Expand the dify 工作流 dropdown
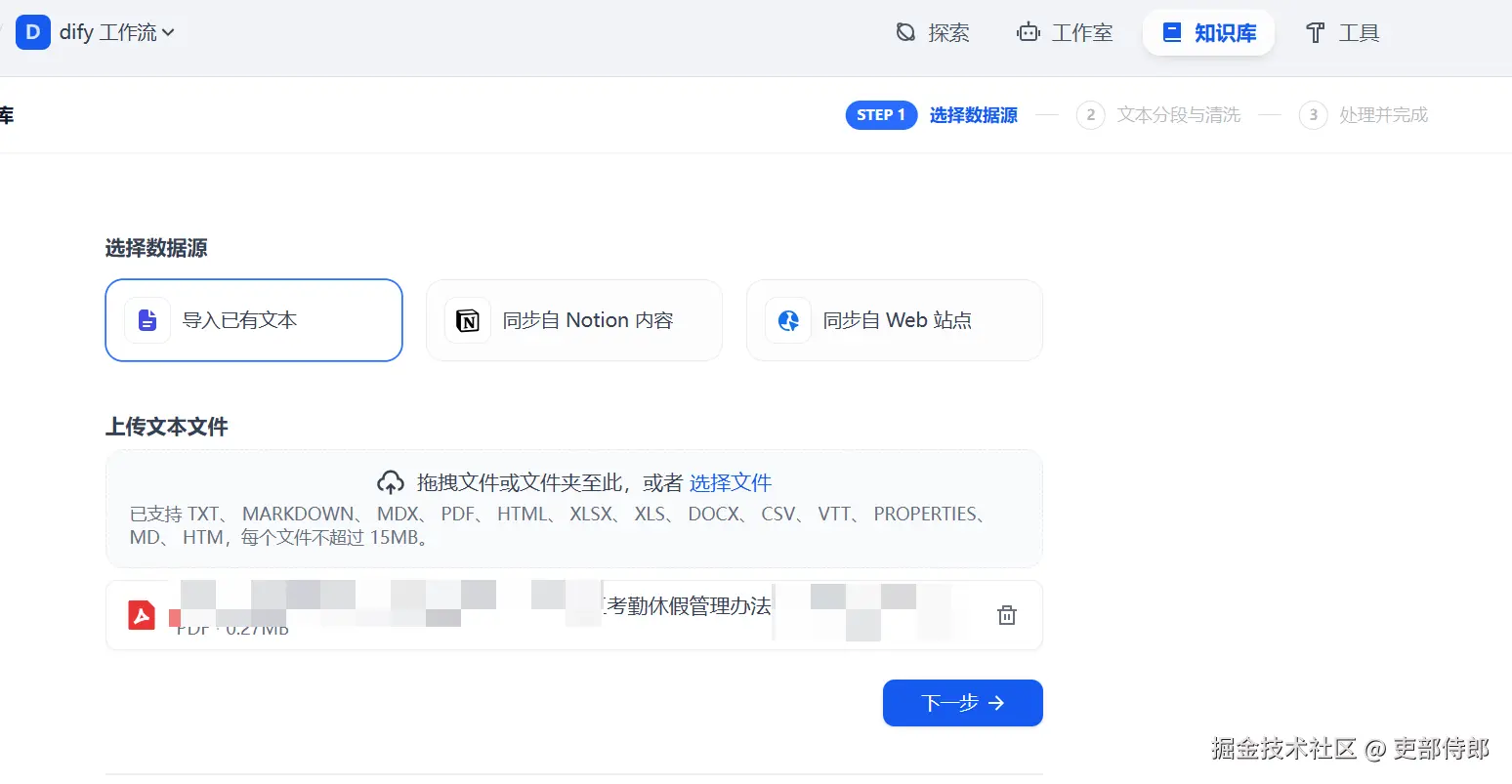Image resolution: width=1512 pixels, height=784 pixels. [115, 31]
